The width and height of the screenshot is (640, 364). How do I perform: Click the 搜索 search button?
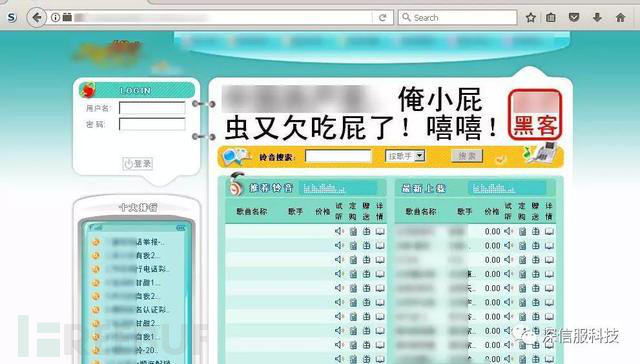tap(467, 156)
